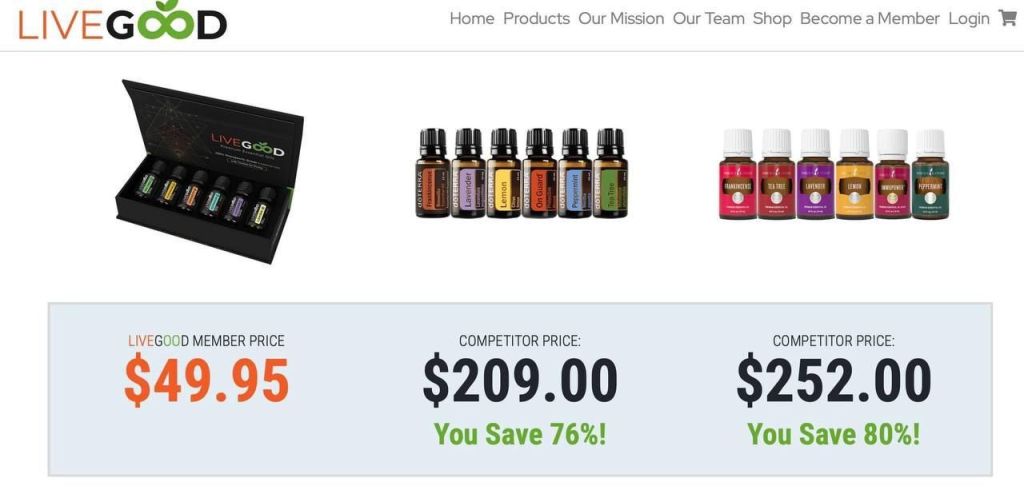Visit the Our Team page

709,19
